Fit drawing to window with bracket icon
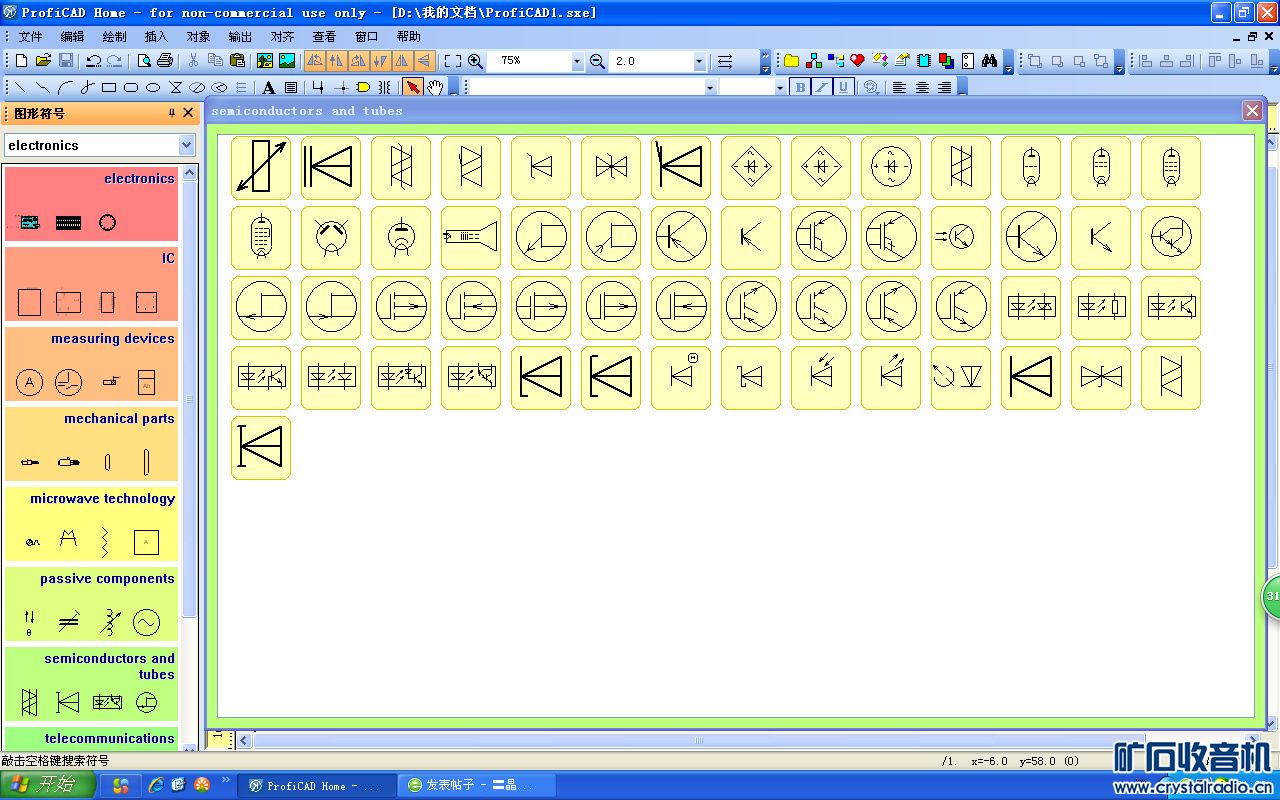The height and width of the screenshot is (800, 1280). point(453,61)
